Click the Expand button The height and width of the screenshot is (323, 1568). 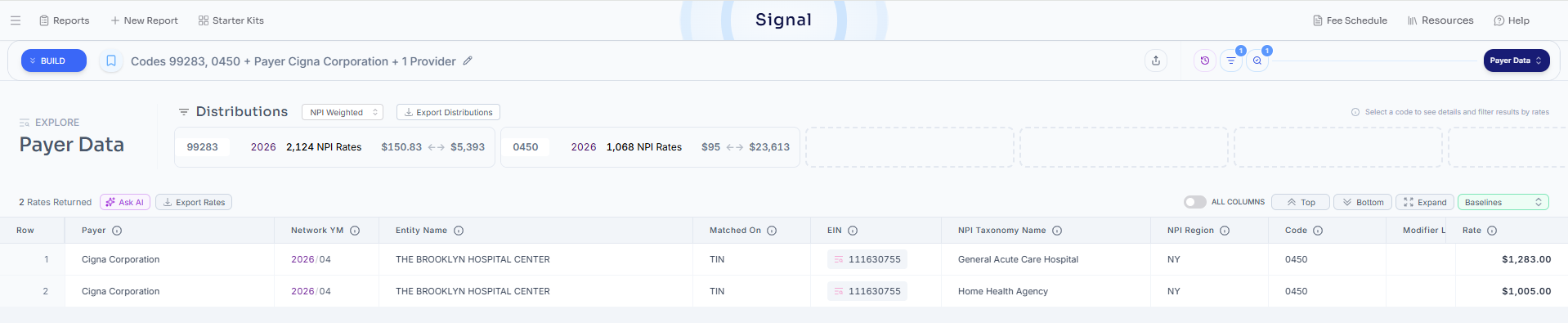tap(1425, 202)
